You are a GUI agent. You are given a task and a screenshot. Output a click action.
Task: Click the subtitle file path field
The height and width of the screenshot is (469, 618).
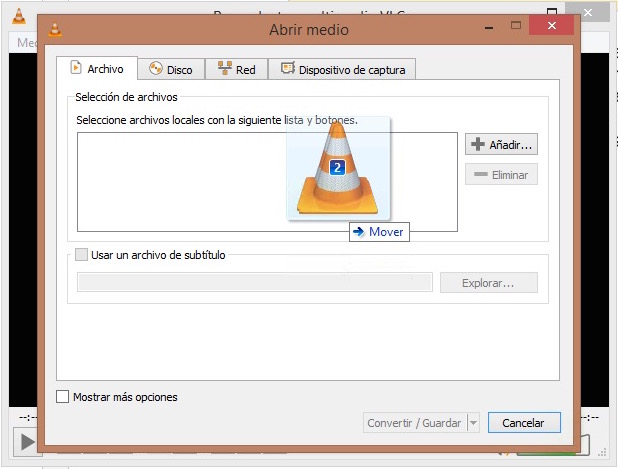255,282
